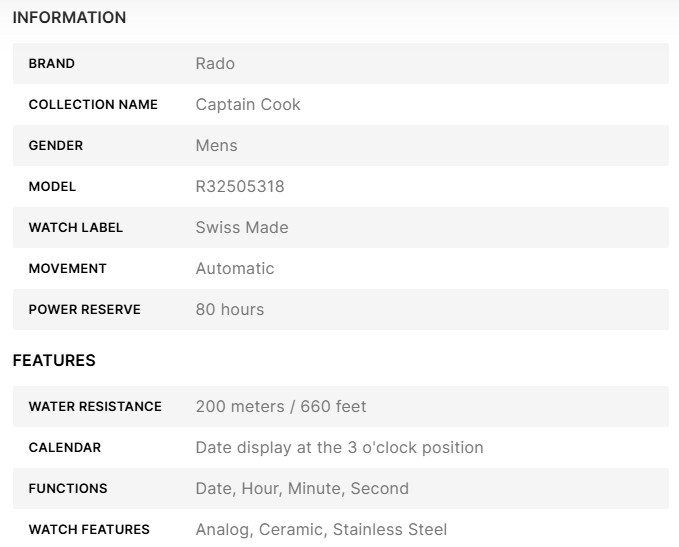Select the brand value Rado
679x547 pixels.
(x=215, y=64)
